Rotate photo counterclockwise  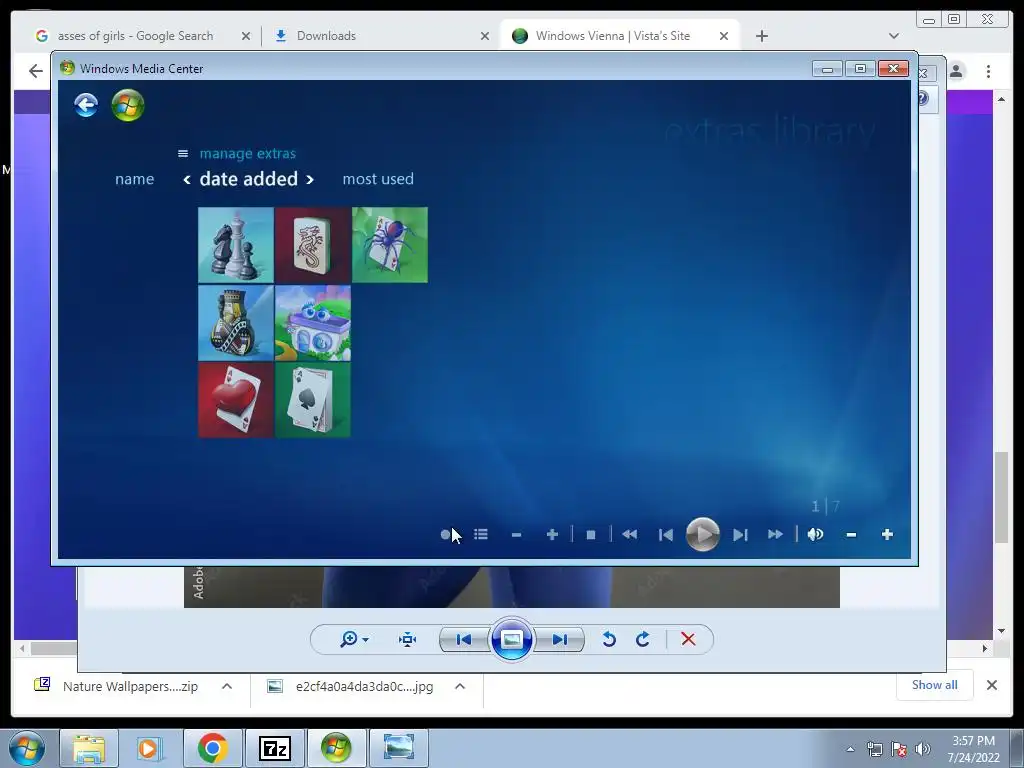(609, 639)
